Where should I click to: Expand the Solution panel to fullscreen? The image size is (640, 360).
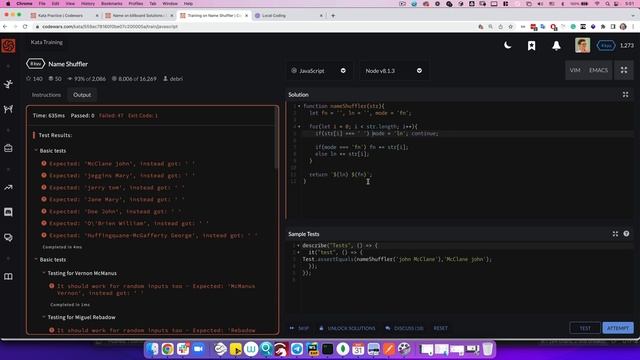point(625,95)
